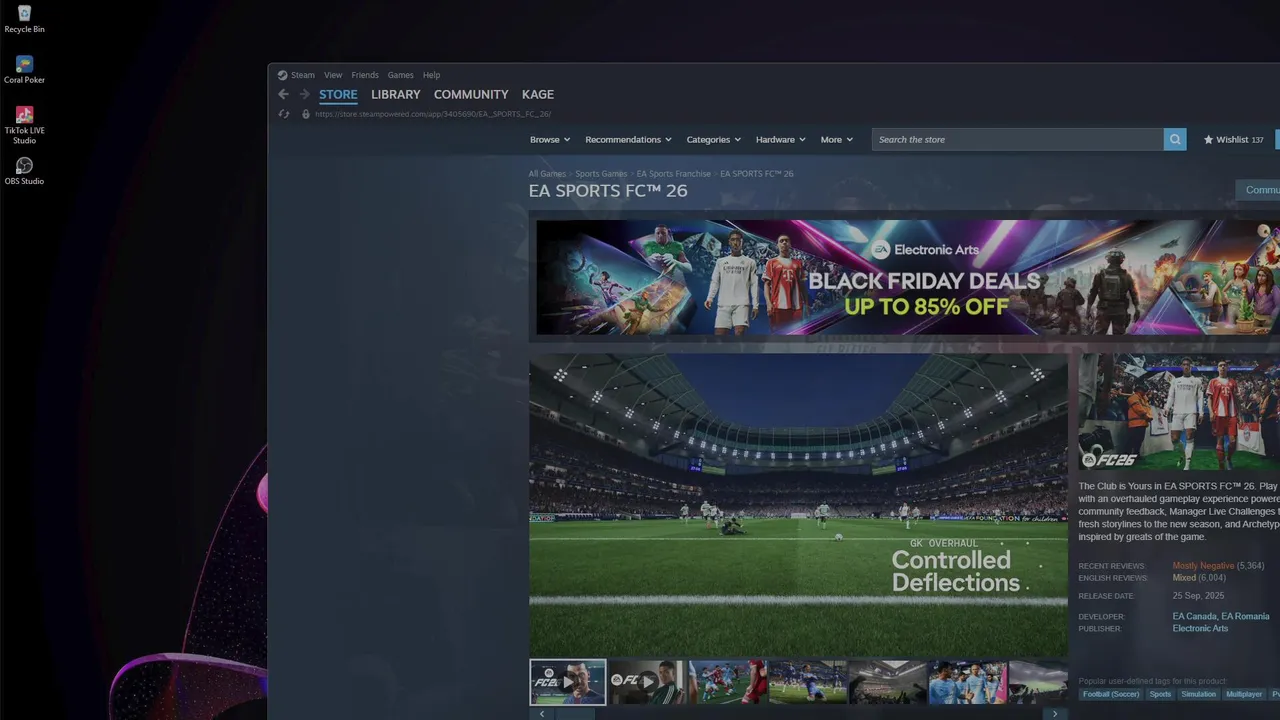Follow the EA Sports Franchise breadcrumb
The height and width of the screenshot is (720, 1280).
pyautogui.click(x=674, y=174)
